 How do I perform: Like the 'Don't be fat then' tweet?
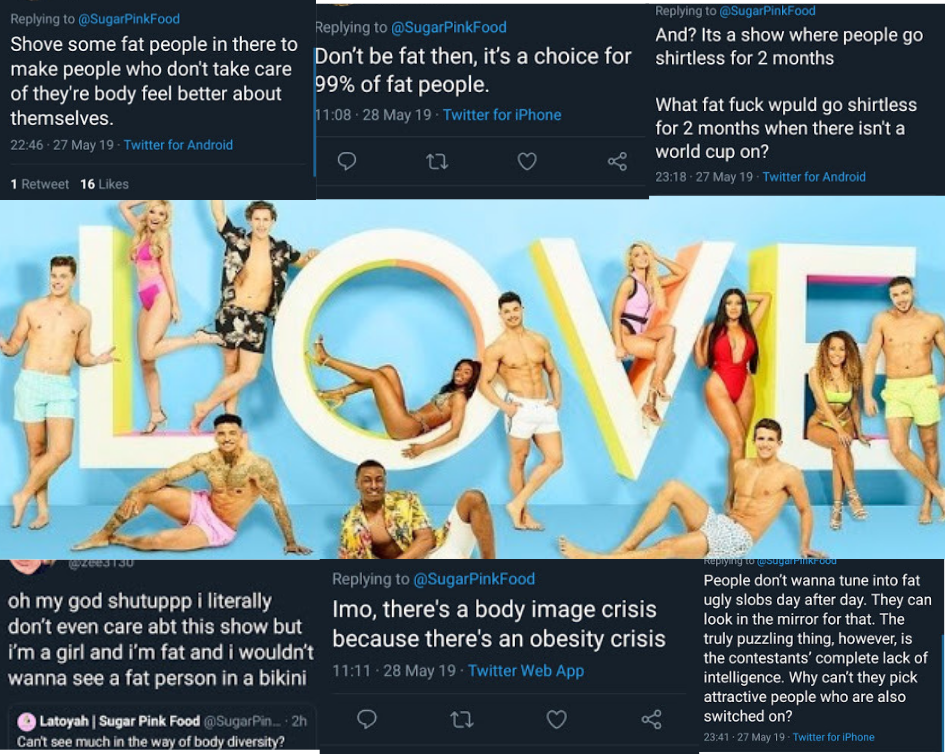[527, 162]
